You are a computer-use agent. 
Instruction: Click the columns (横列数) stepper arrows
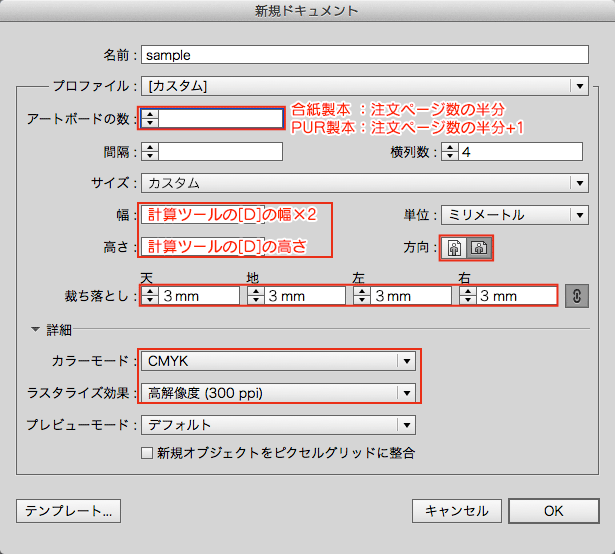click(450, 152)
